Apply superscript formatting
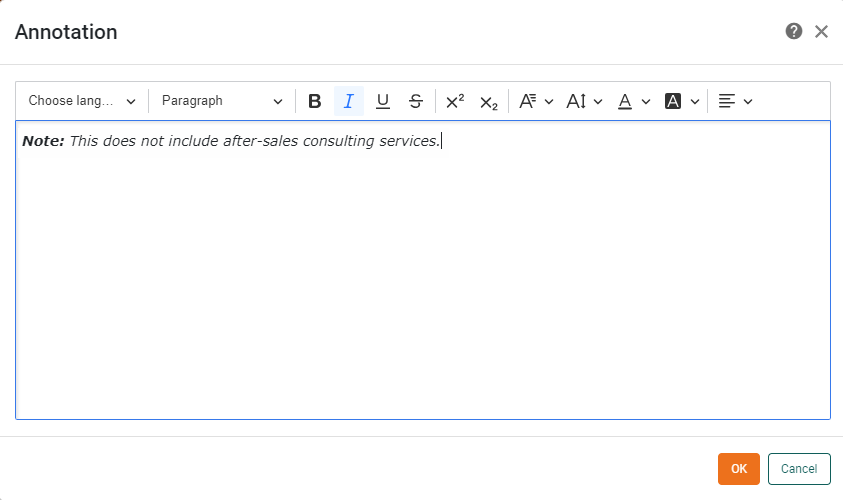Screen dimensions: 843x500 (x=455, y=101)
